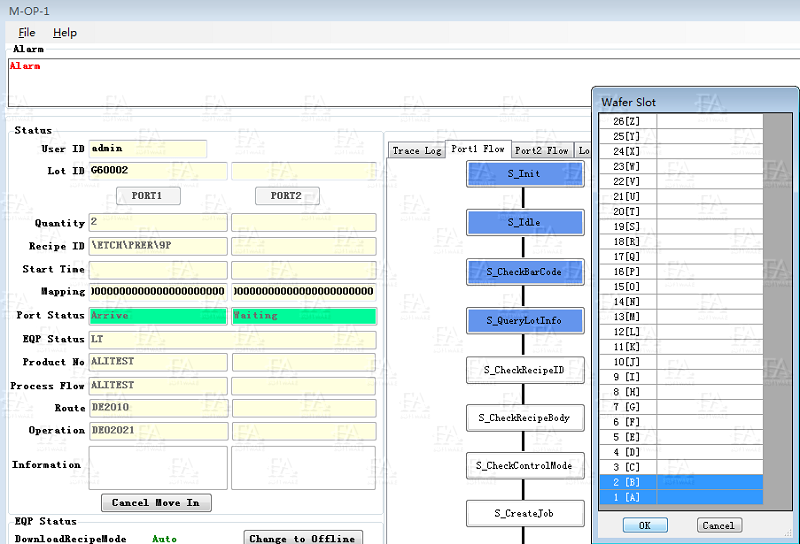
Task: Click the S_CreateJob flow step
Action: (525, 513)
